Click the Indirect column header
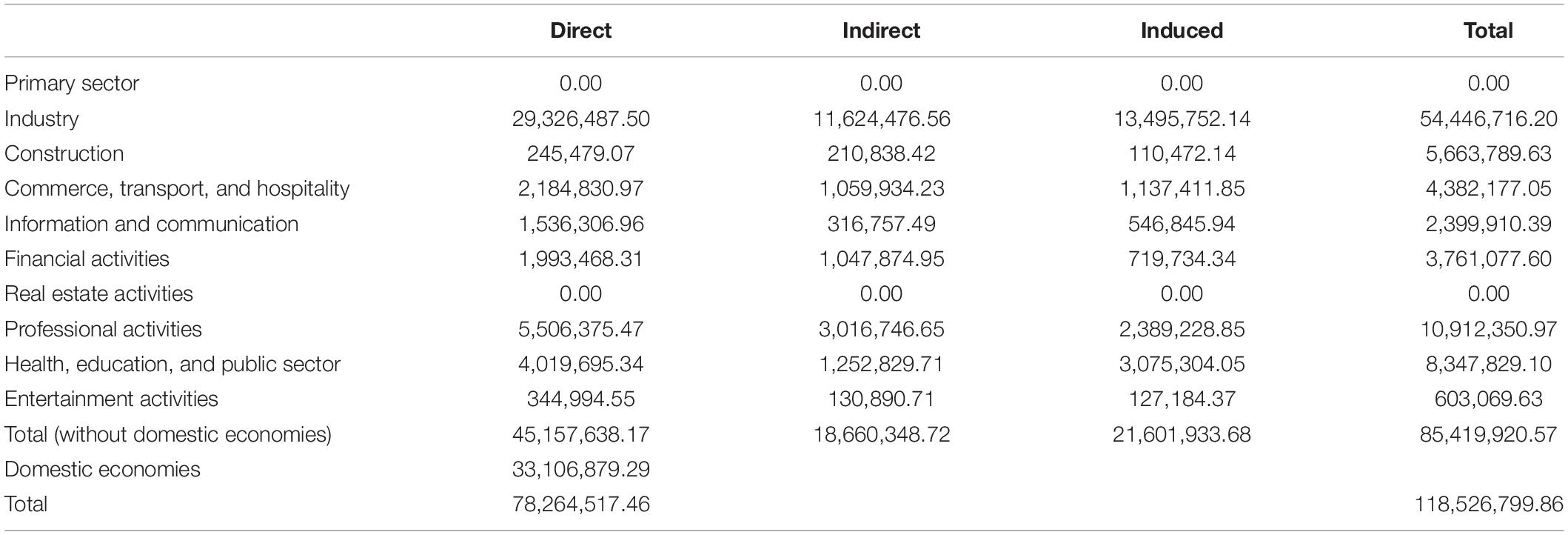This screenshot has width=1568, height=535. click(881, 30)
